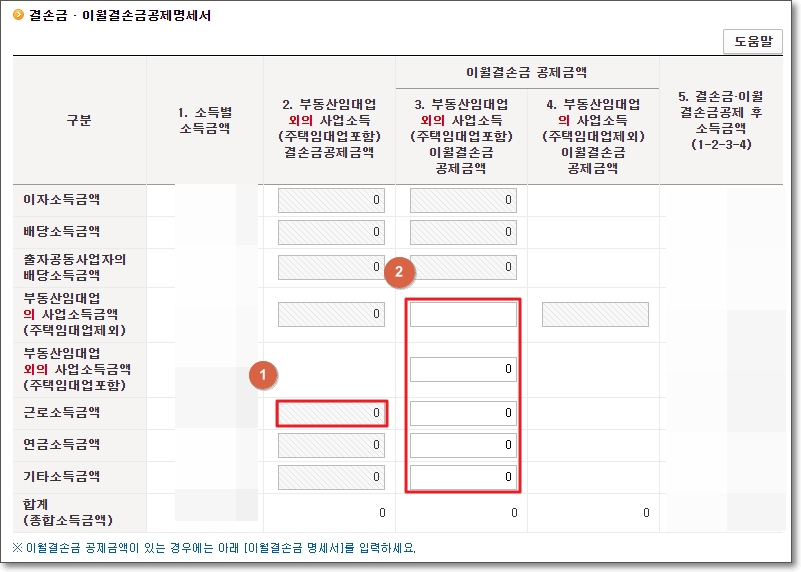Screen dimensions: 801x572
Task: Click the 이월결손금 공제금액 group header
Action: [527, 72]
